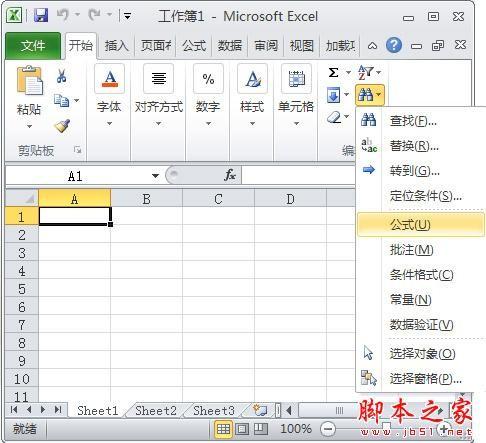Expand the Fill dropdown arrow
The image size is (486, 443).
click(347, 95)
